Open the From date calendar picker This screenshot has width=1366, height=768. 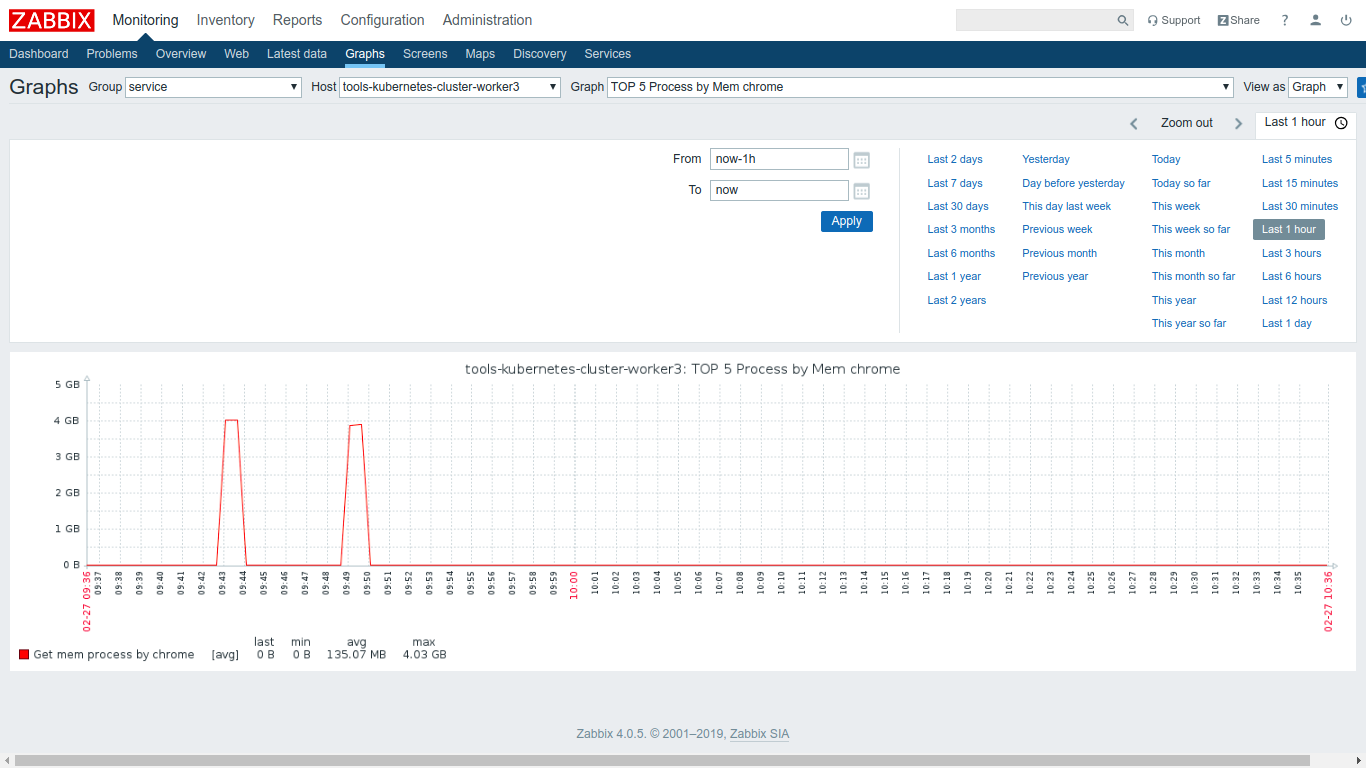[861, 160]
